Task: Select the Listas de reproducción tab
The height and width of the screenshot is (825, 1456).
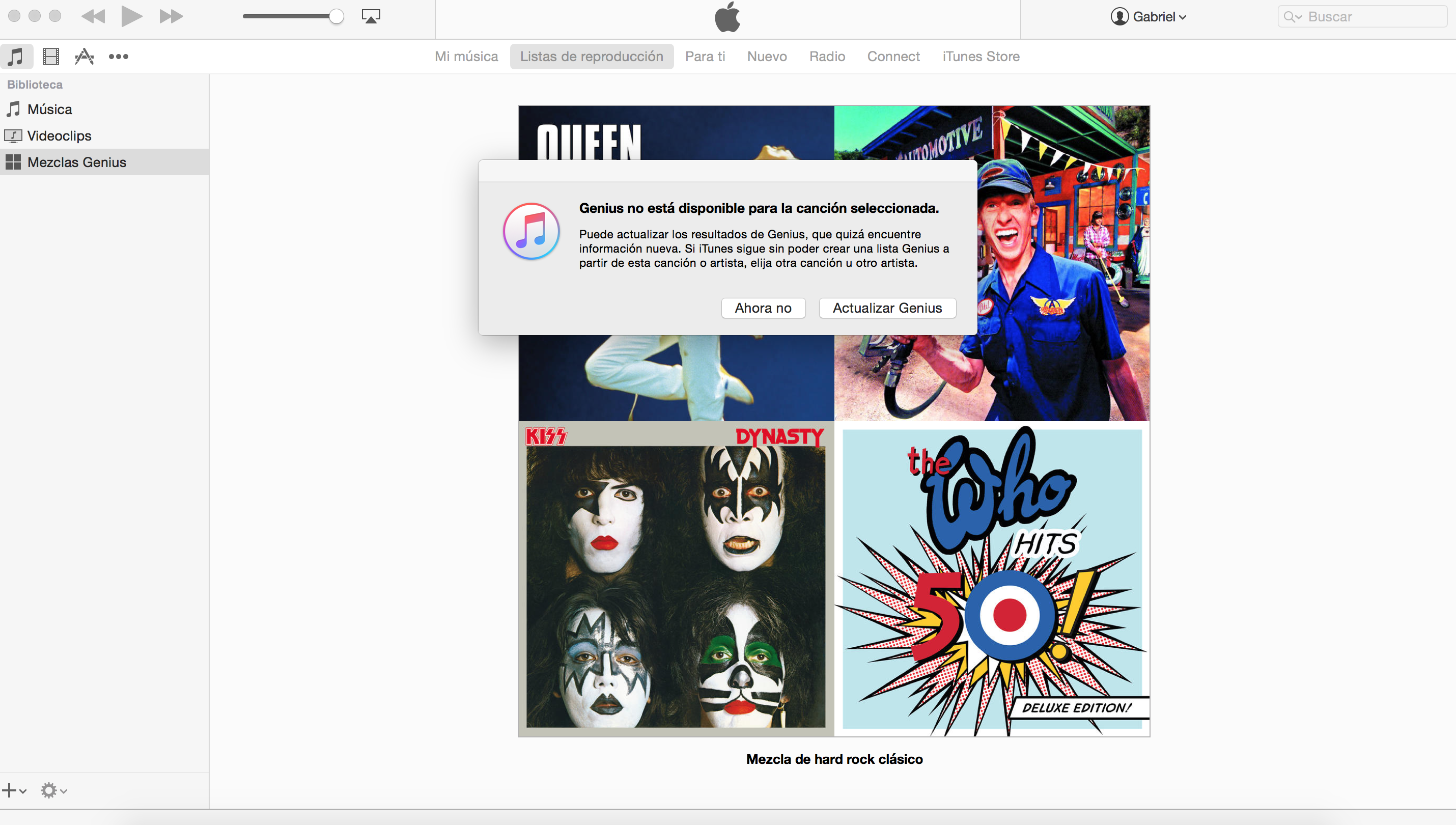Action: point(591,57)
